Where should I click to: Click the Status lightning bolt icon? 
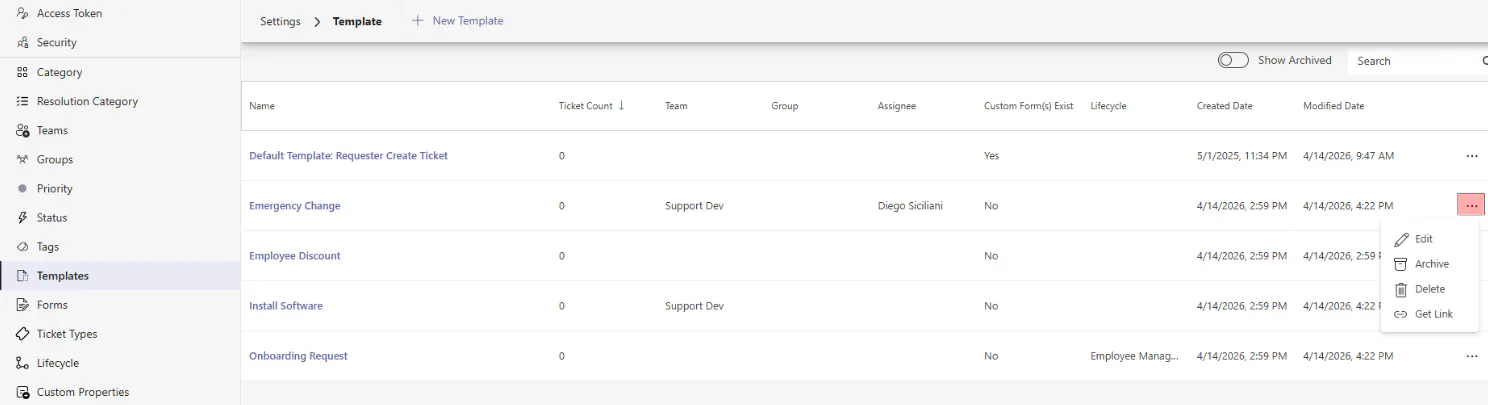click(x=22, y=217)
